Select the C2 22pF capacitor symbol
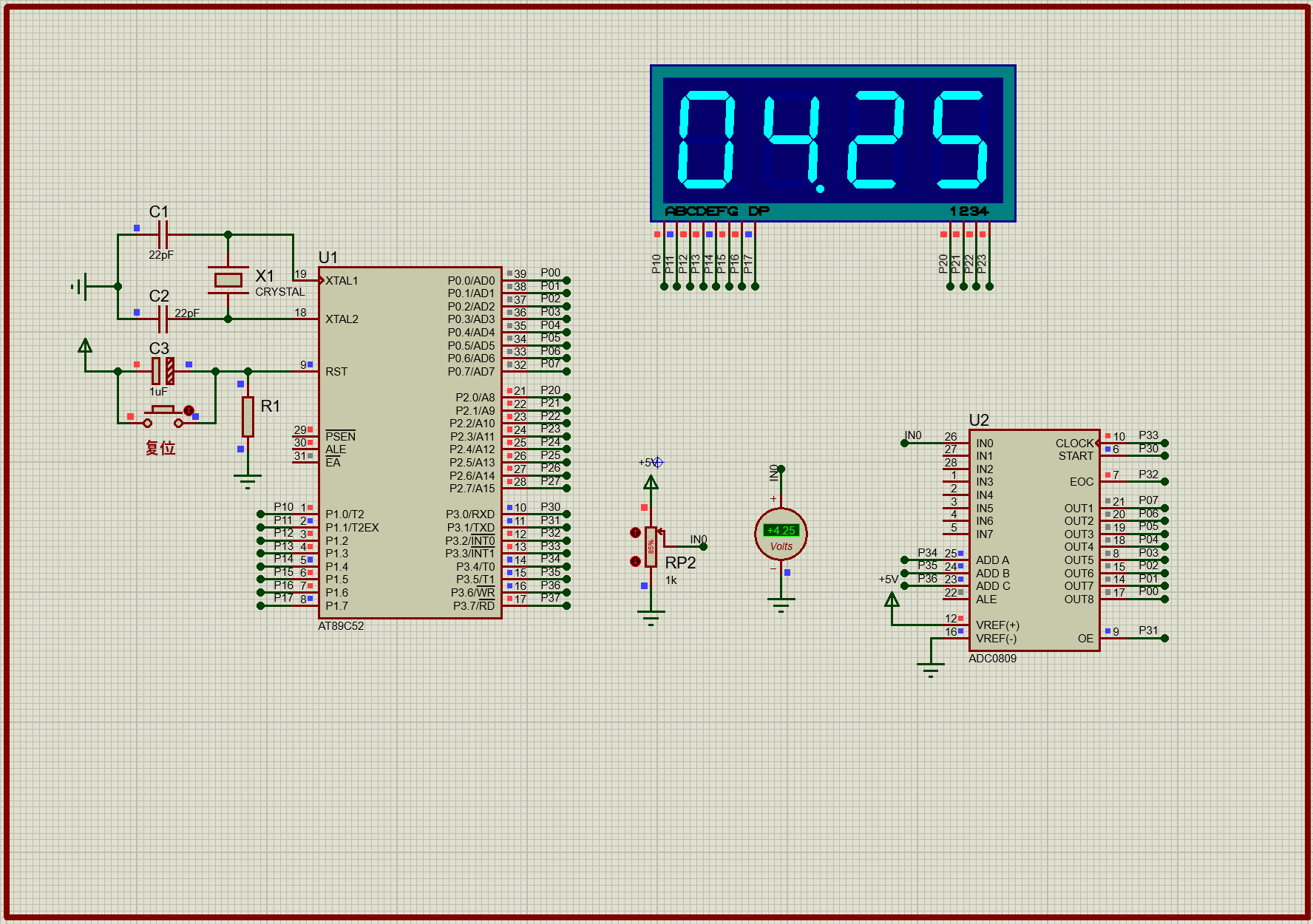 pyautogui.click(x=163, y=319)
